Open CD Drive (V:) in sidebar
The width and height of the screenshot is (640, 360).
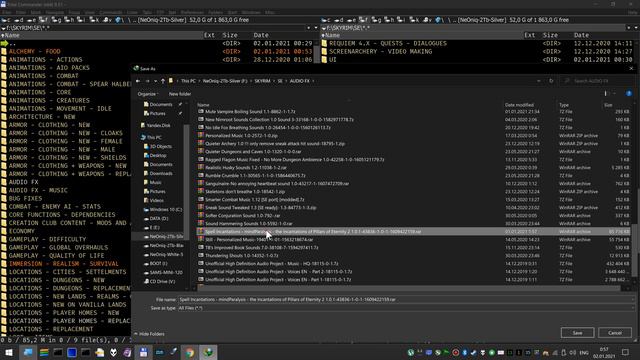tap(162, 281)
